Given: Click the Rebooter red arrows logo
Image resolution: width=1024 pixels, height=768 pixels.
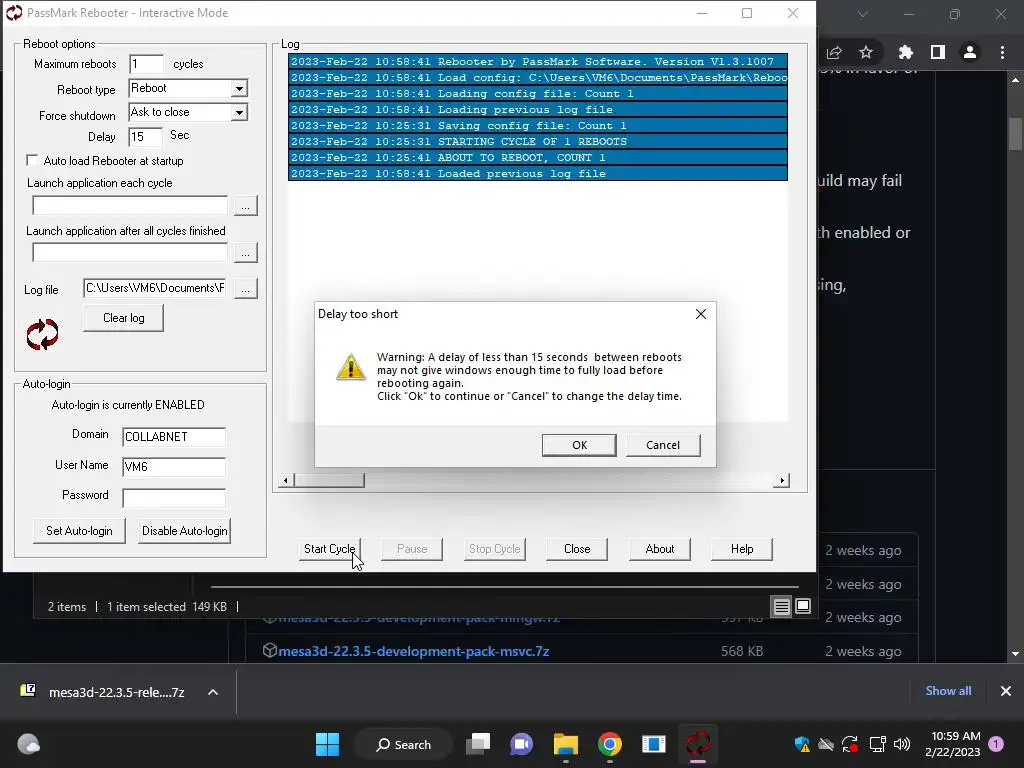Looking at the screenshot, I should click(42, 334).
